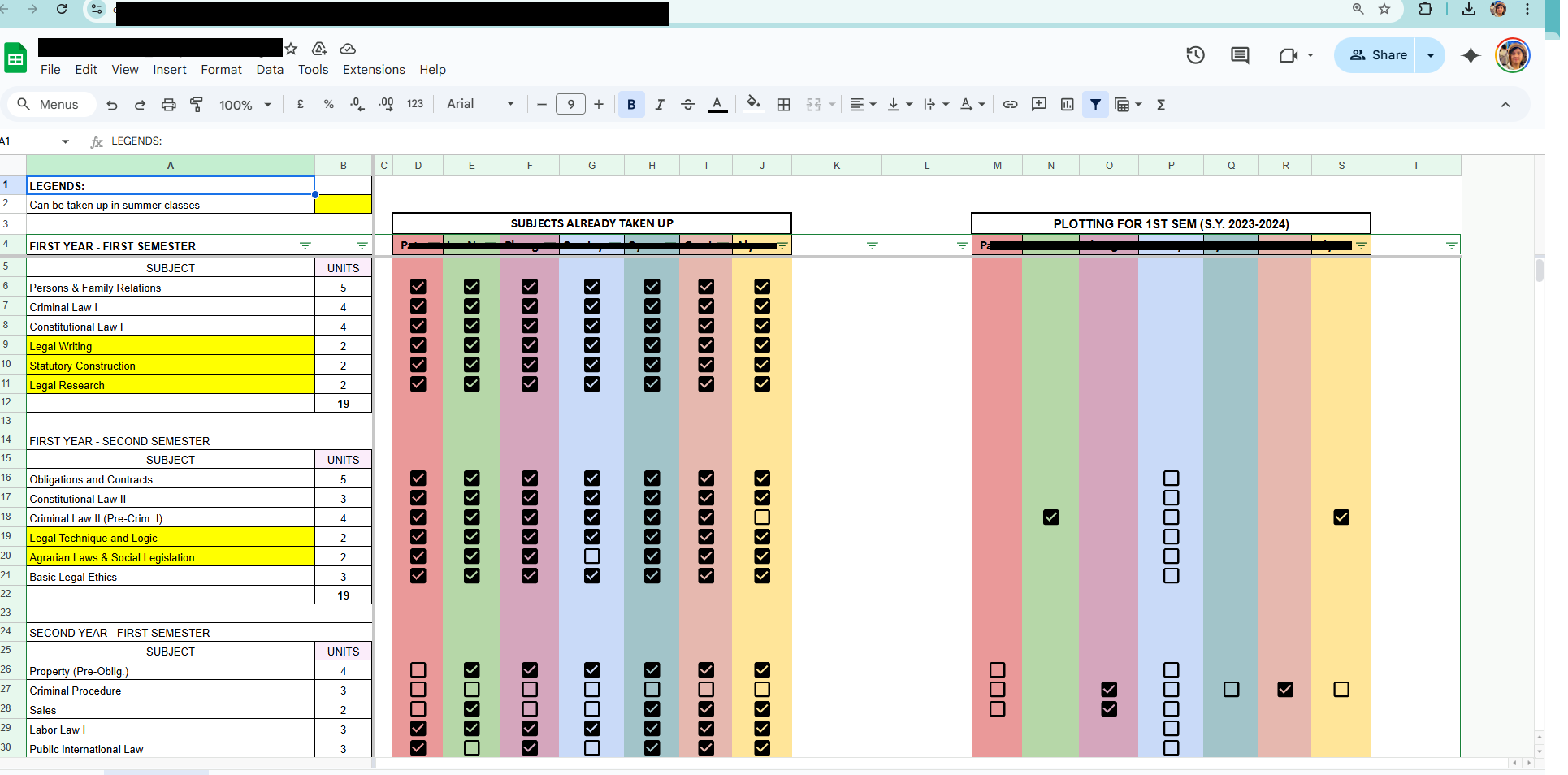Open the Edit menu
The width and height of the screenshot is (1568, 775).
pyautogui.click(x=86, y=70)
